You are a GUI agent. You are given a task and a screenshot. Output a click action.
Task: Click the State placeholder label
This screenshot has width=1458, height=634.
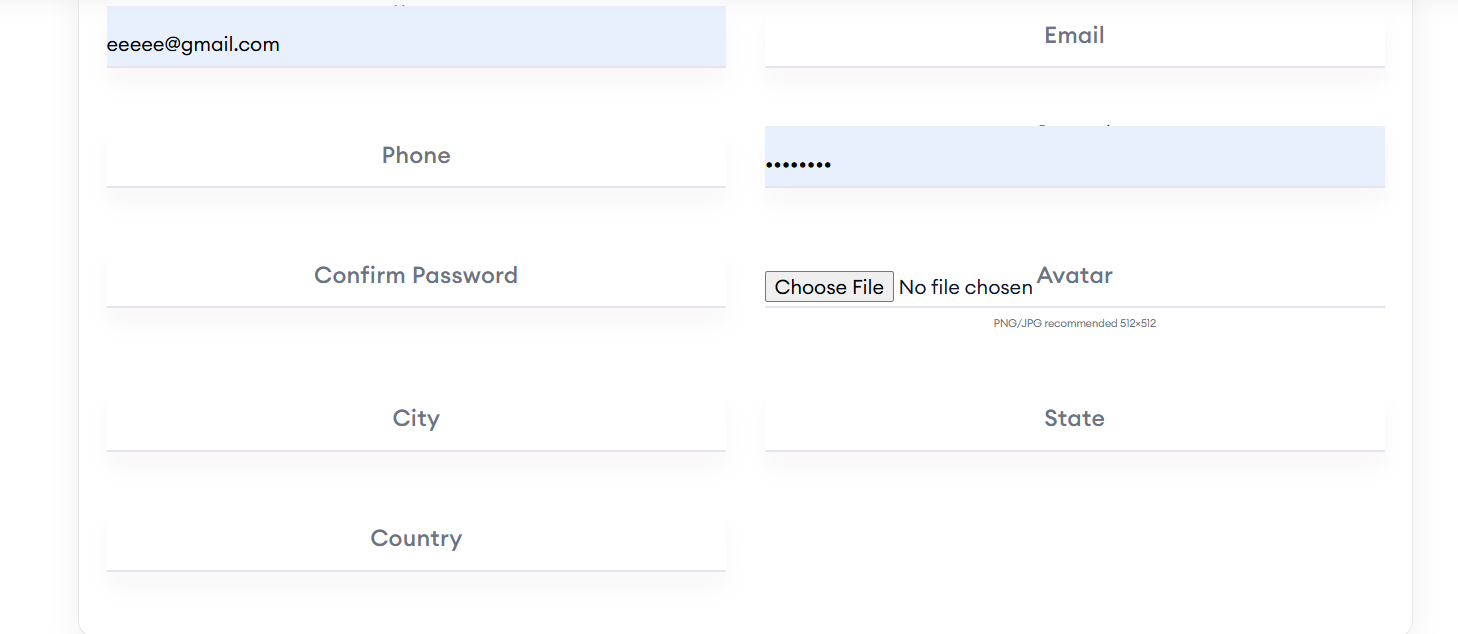(1074, 418)
